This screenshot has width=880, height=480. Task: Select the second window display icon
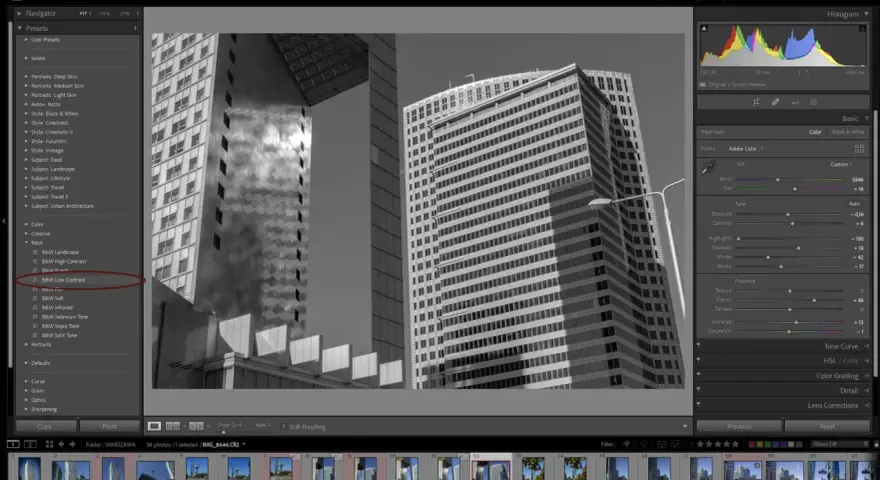coord(30,444)
